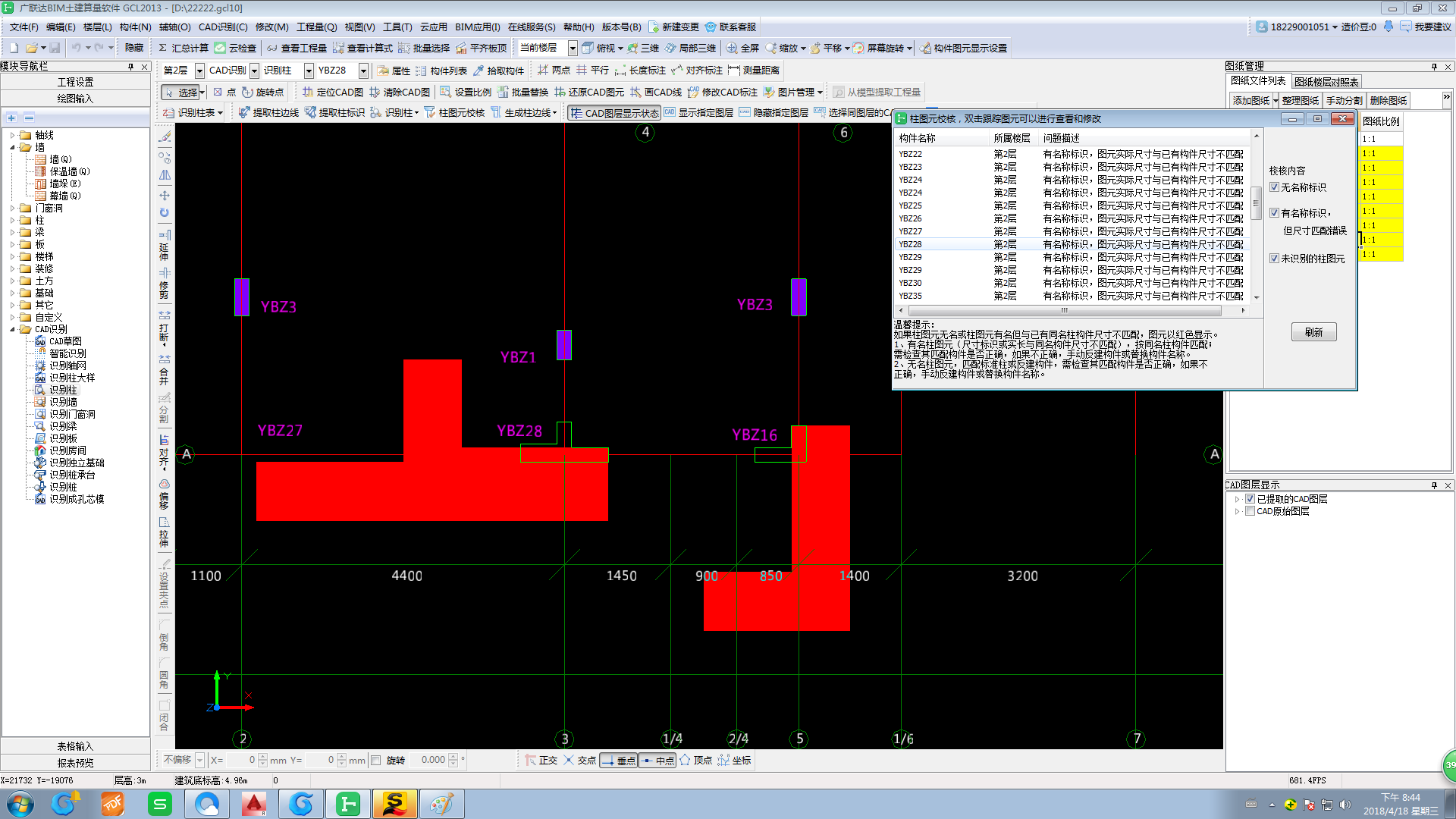
Task: Toggle CAD原始图层 checkbox
Action: point(1250,511)
